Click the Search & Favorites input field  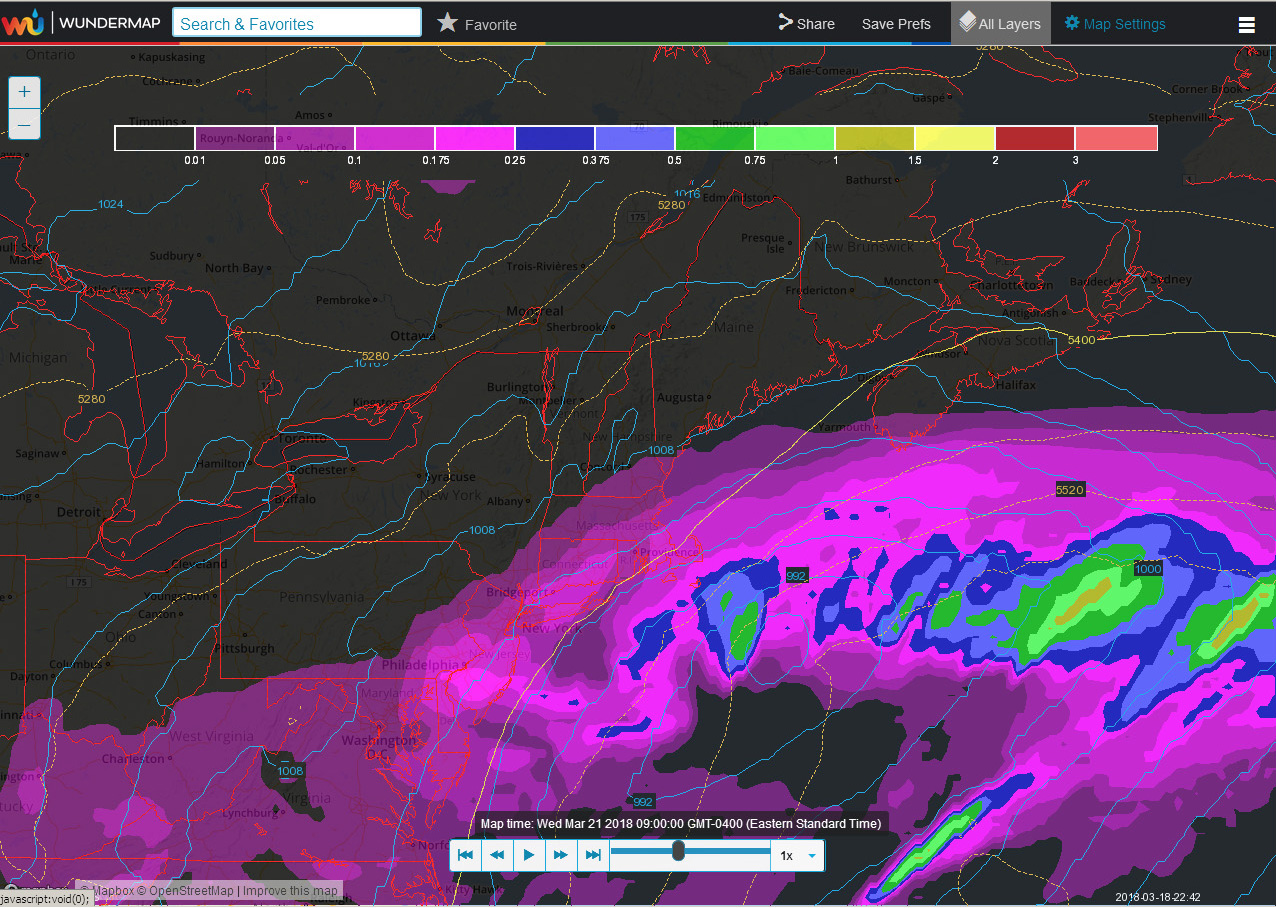click(297, 23)
